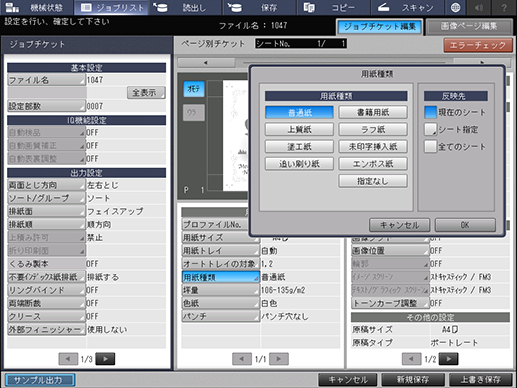This screenshot has height=388, width=517.
Task: Switch to the コピー tab
Action: pyautogui.click(x=333, y=7)
